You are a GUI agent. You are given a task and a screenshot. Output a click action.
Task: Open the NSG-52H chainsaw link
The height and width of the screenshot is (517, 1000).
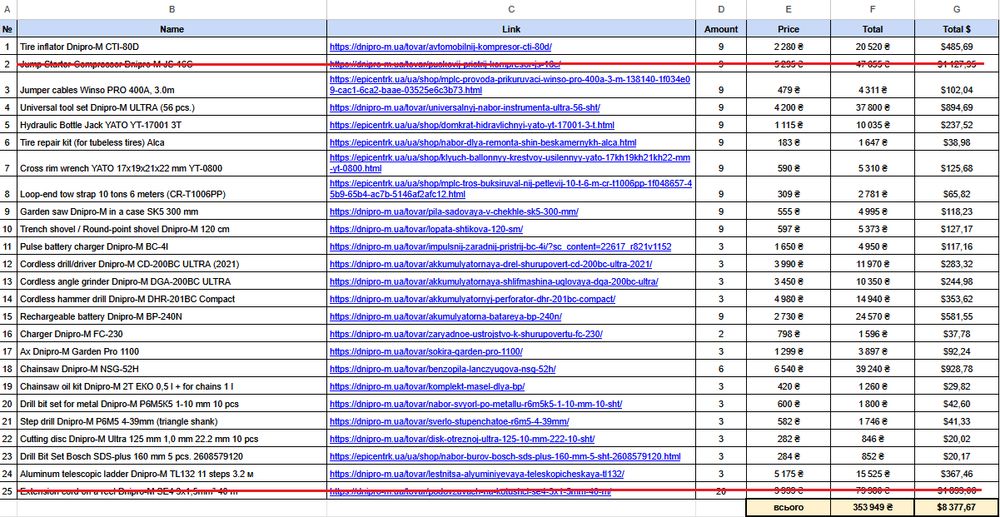[x=443, y=368]
